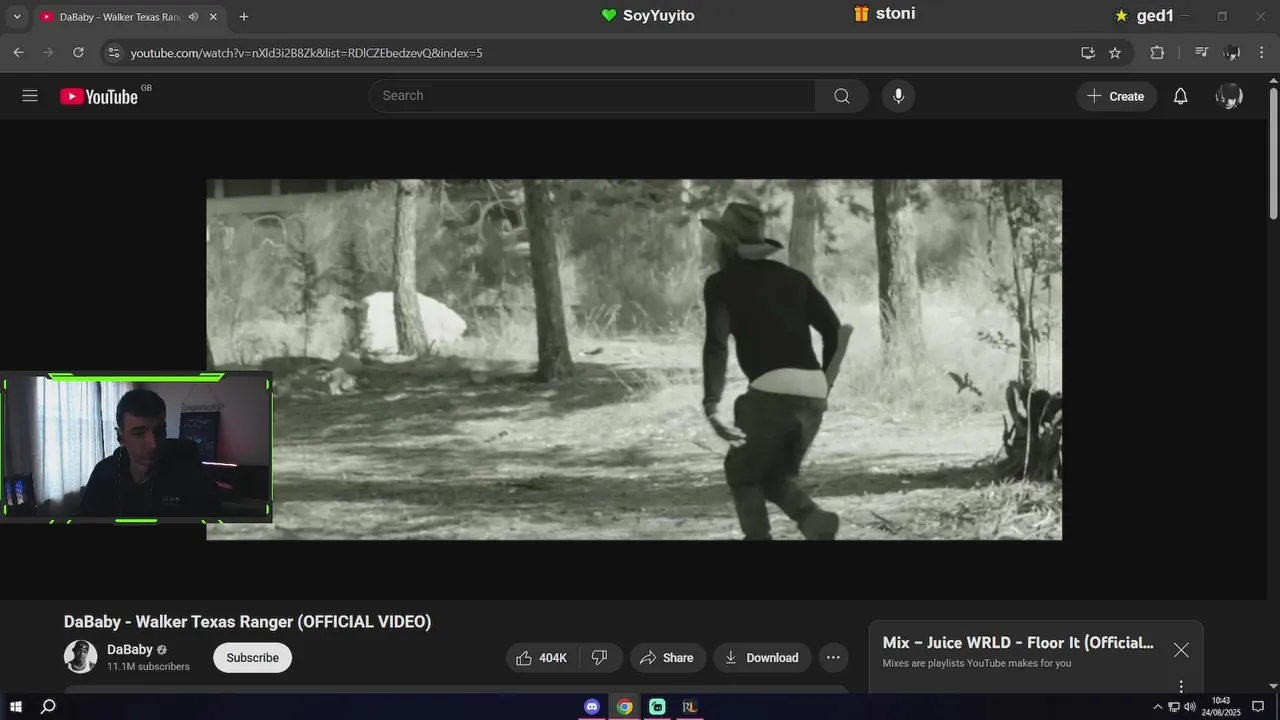
Task: Mute the tab via speaker icon
Action: point(193,17)
